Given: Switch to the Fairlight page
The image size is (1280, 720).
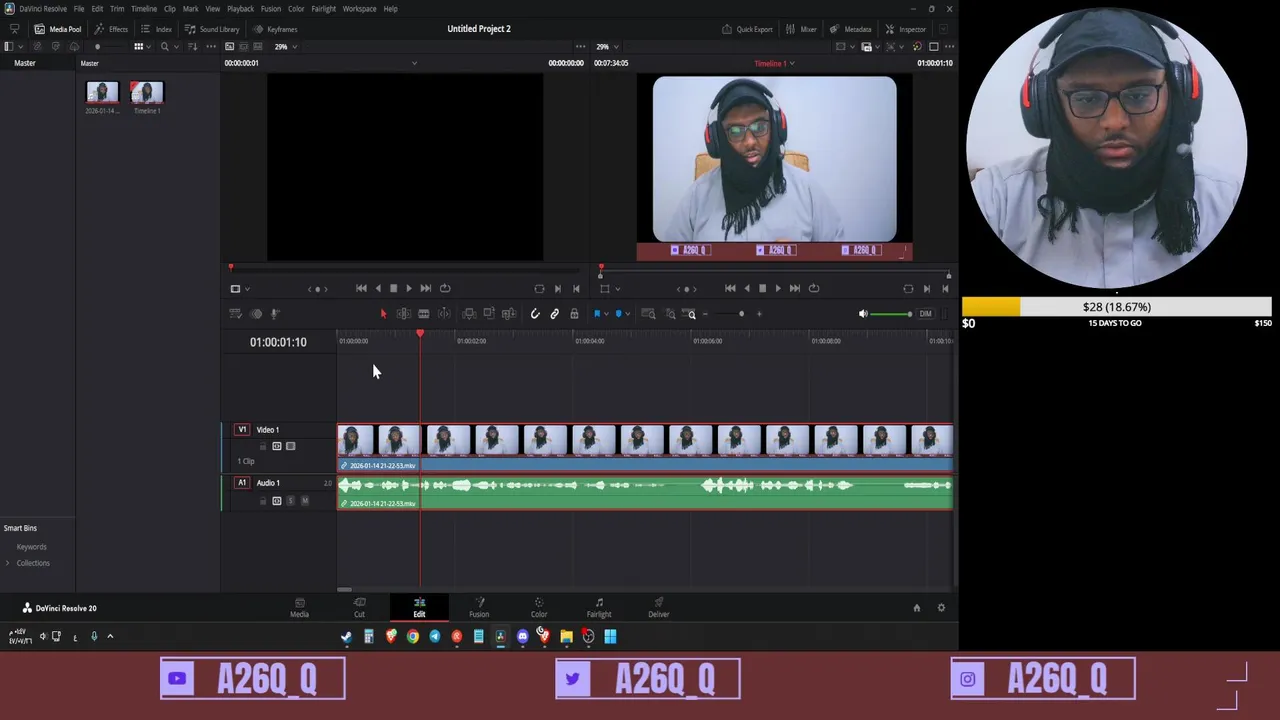Looking at the screenshot, I should pos(599,607).
